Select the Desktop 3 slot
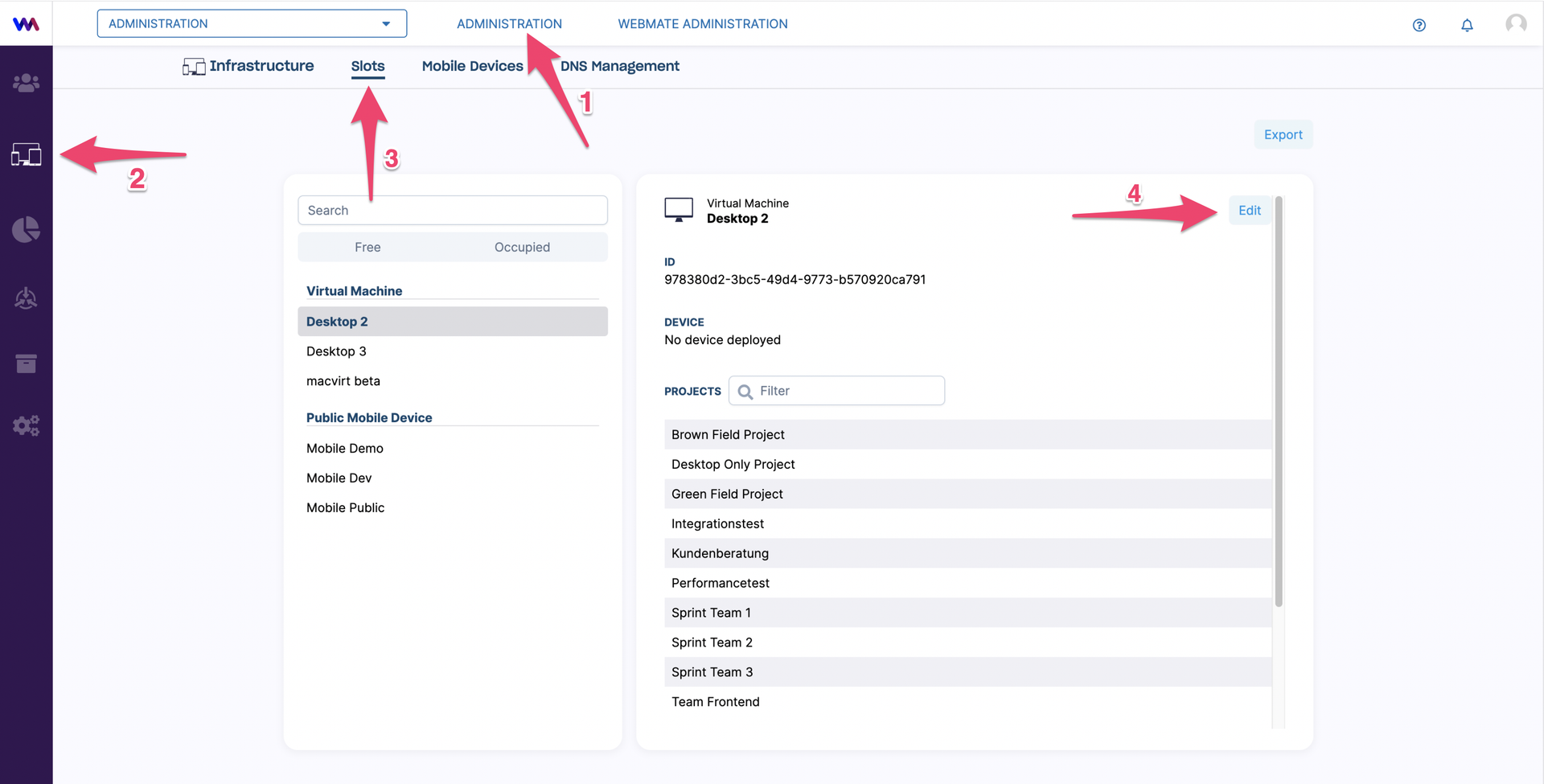The width and height of the screenshot is (1544, 784). click(453, 351)
